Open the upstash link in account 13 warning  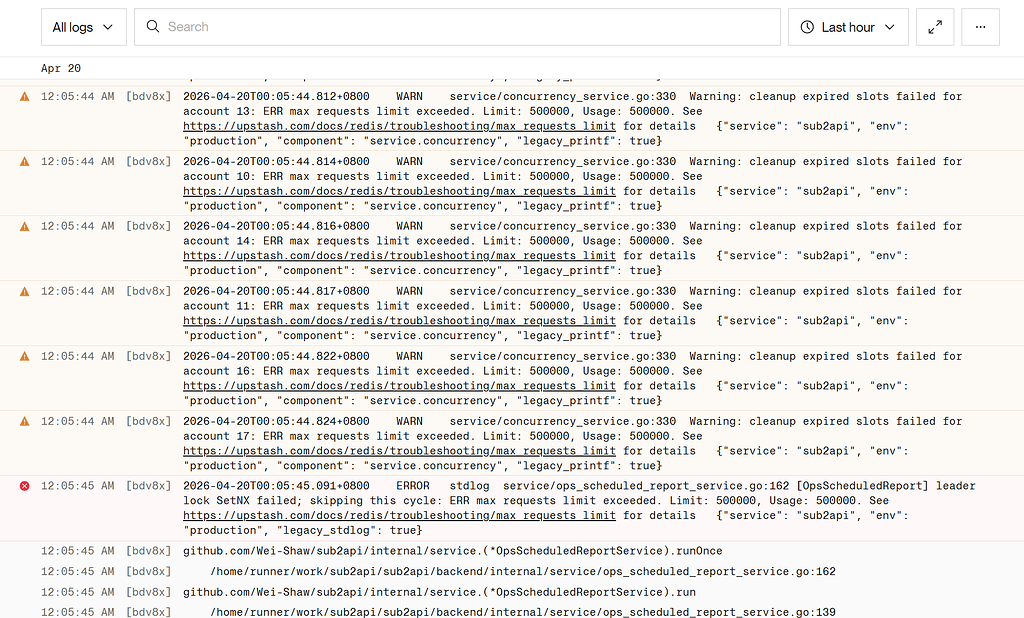point(399,126)
